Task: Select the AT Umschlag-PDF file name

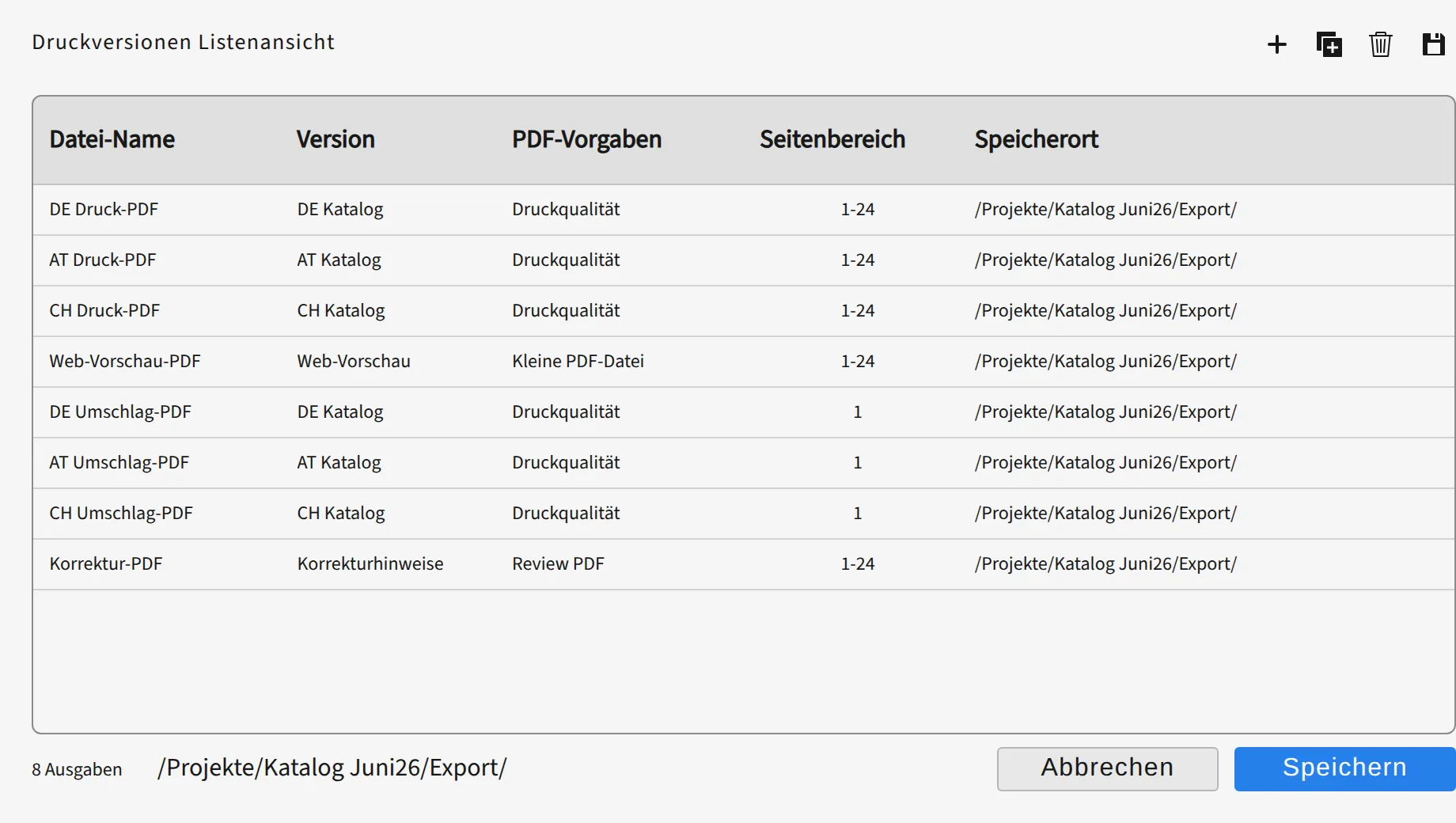Action: pyautogui.click(x=119, y=463)
